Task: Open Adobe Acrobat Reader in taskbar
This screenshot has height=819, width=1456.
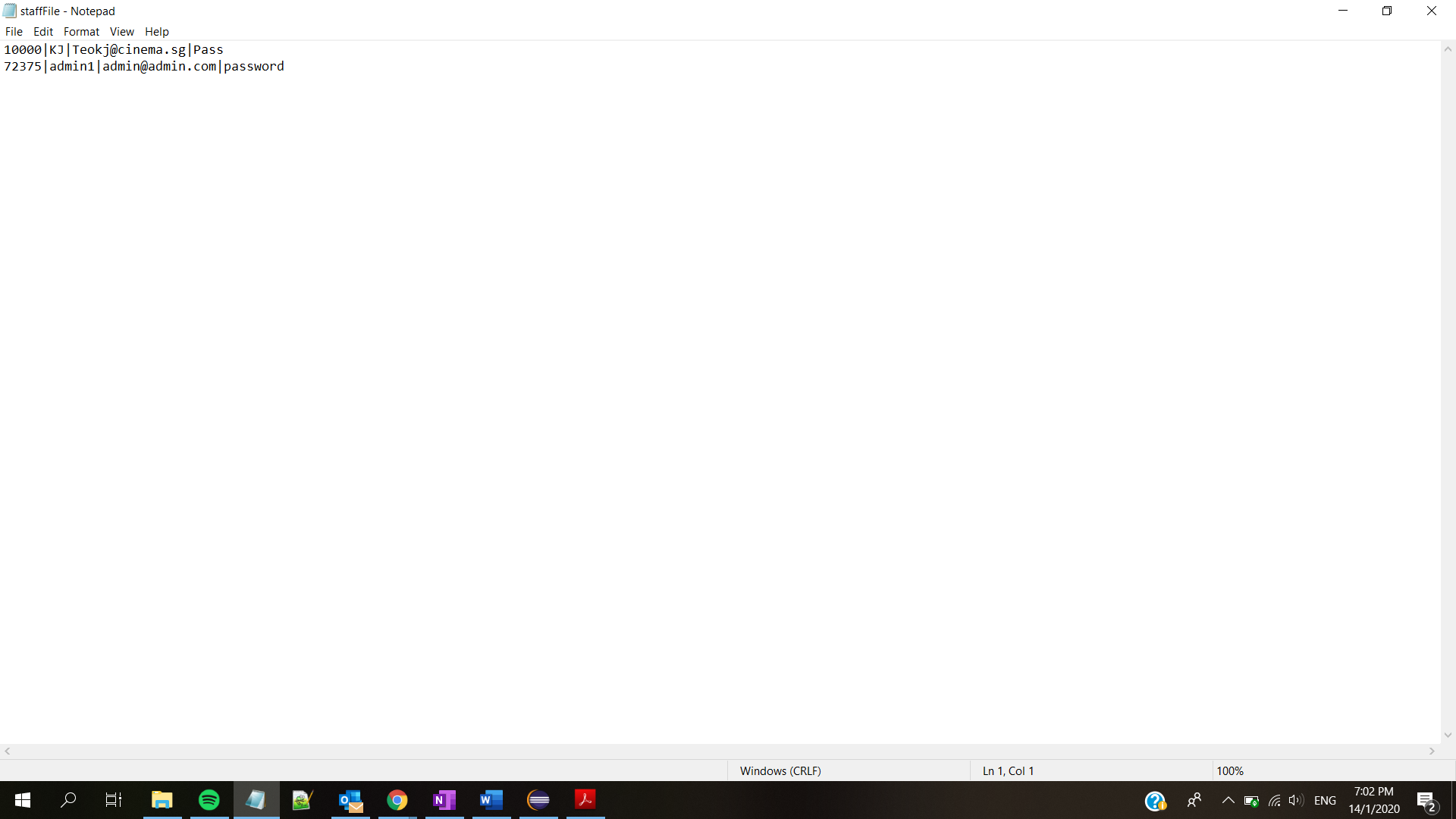Action: tap(585, 800)
